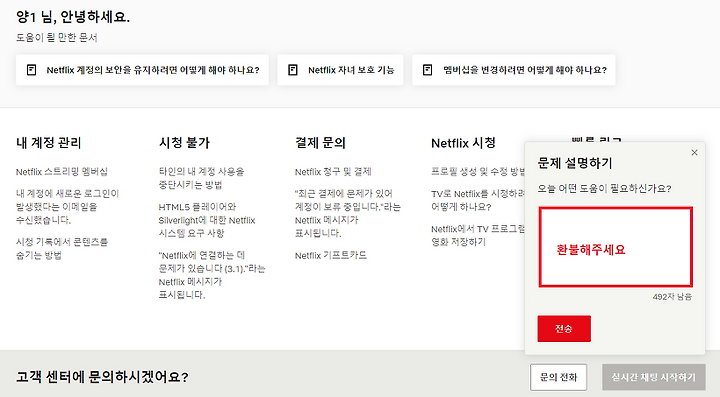Click document icon on Netflix 계정의 보안 article card
Image resolution: width=720 pixels, height=397 pixels.
tap(31, 70)
